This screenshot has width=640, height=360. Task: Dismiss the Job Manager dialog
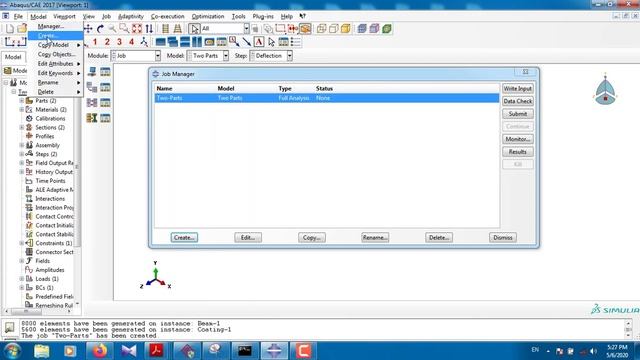pos(502,238)
